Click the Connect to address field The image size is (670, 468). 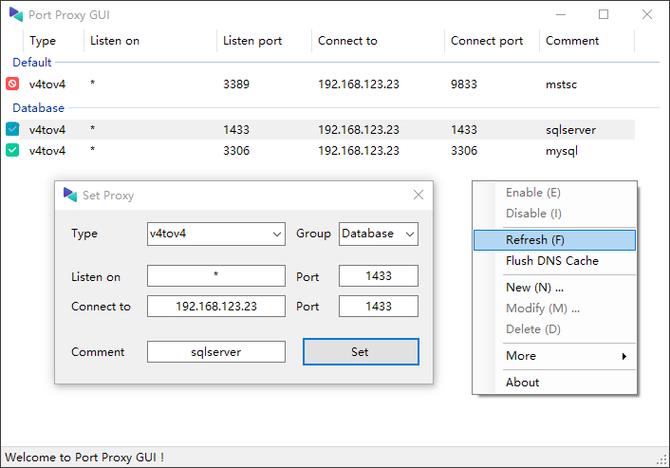tap(216, 306)
